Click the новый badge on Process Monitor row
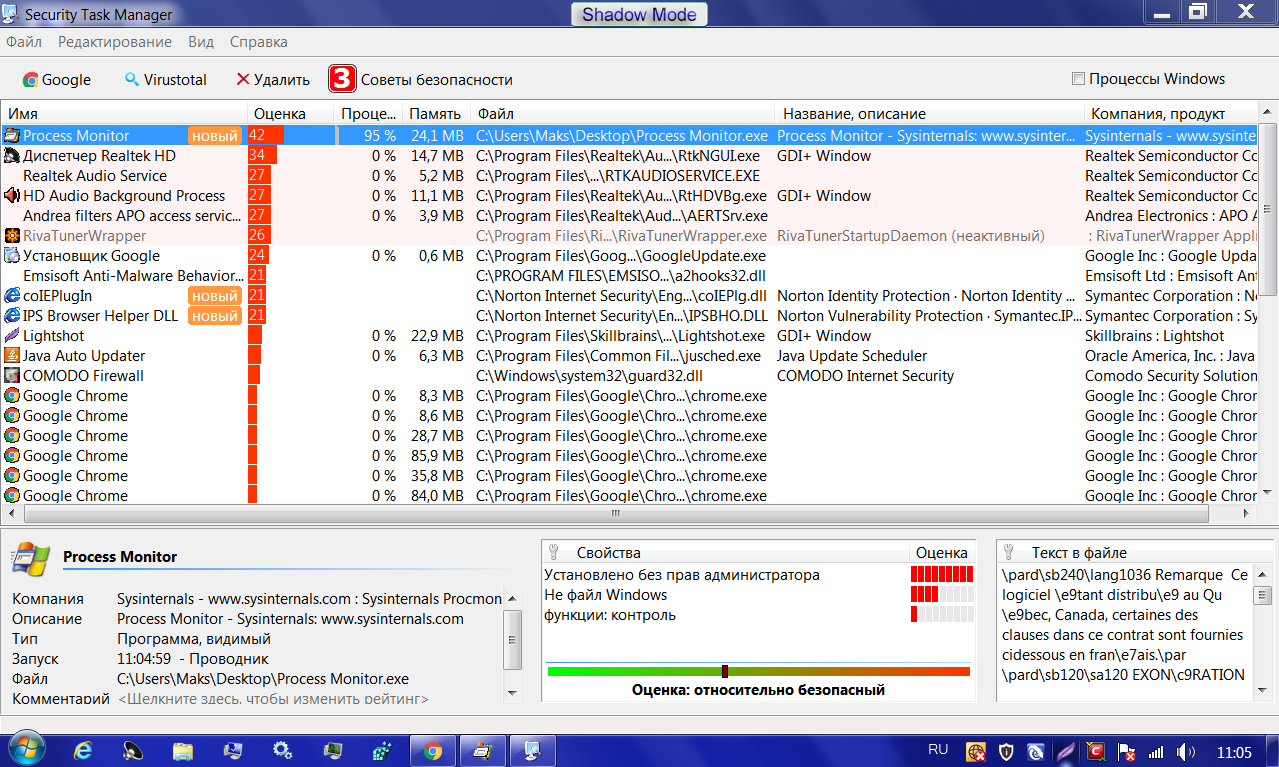 [x=215, y=135]
